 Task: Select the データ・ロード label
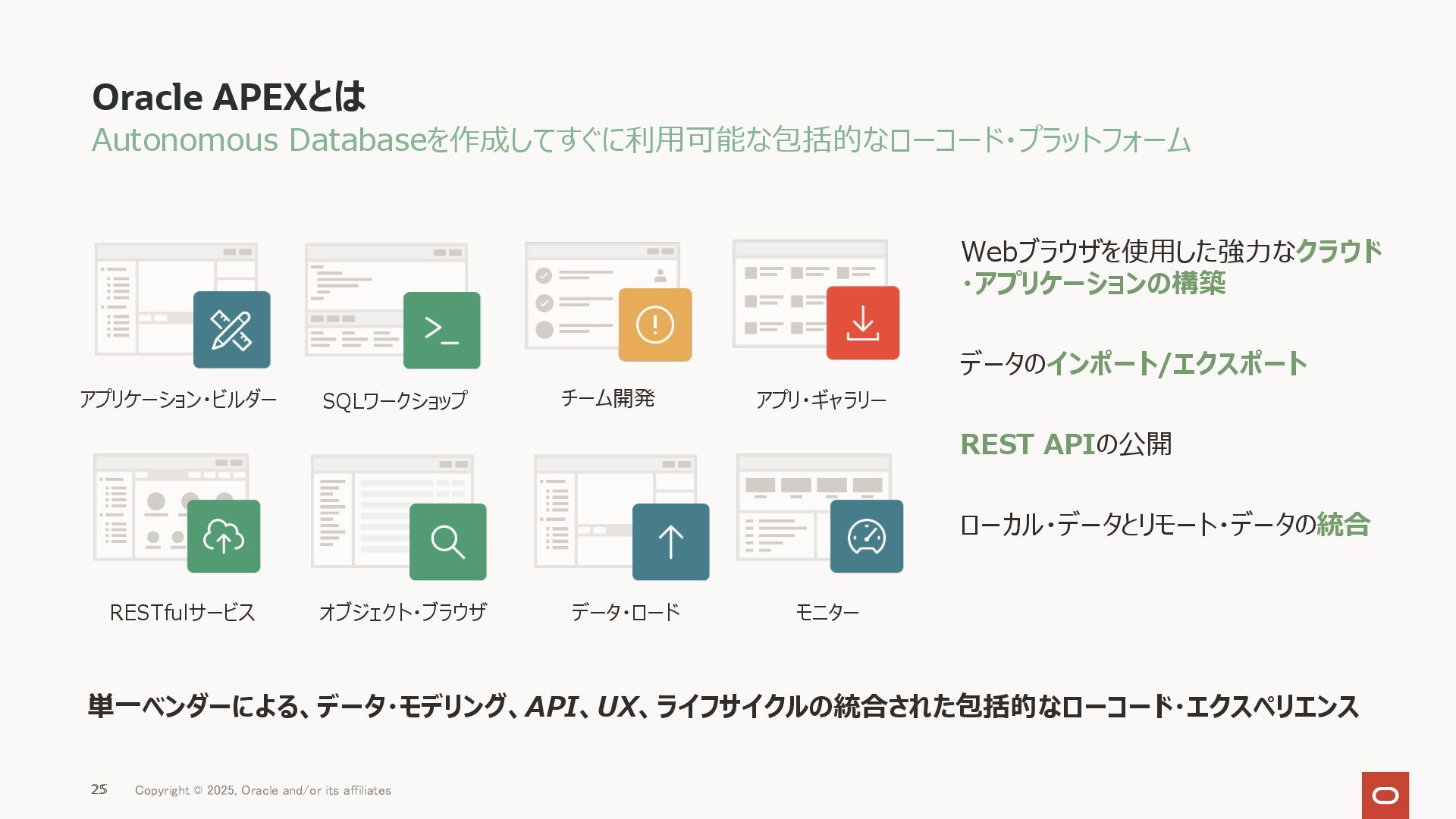[626, 612]
